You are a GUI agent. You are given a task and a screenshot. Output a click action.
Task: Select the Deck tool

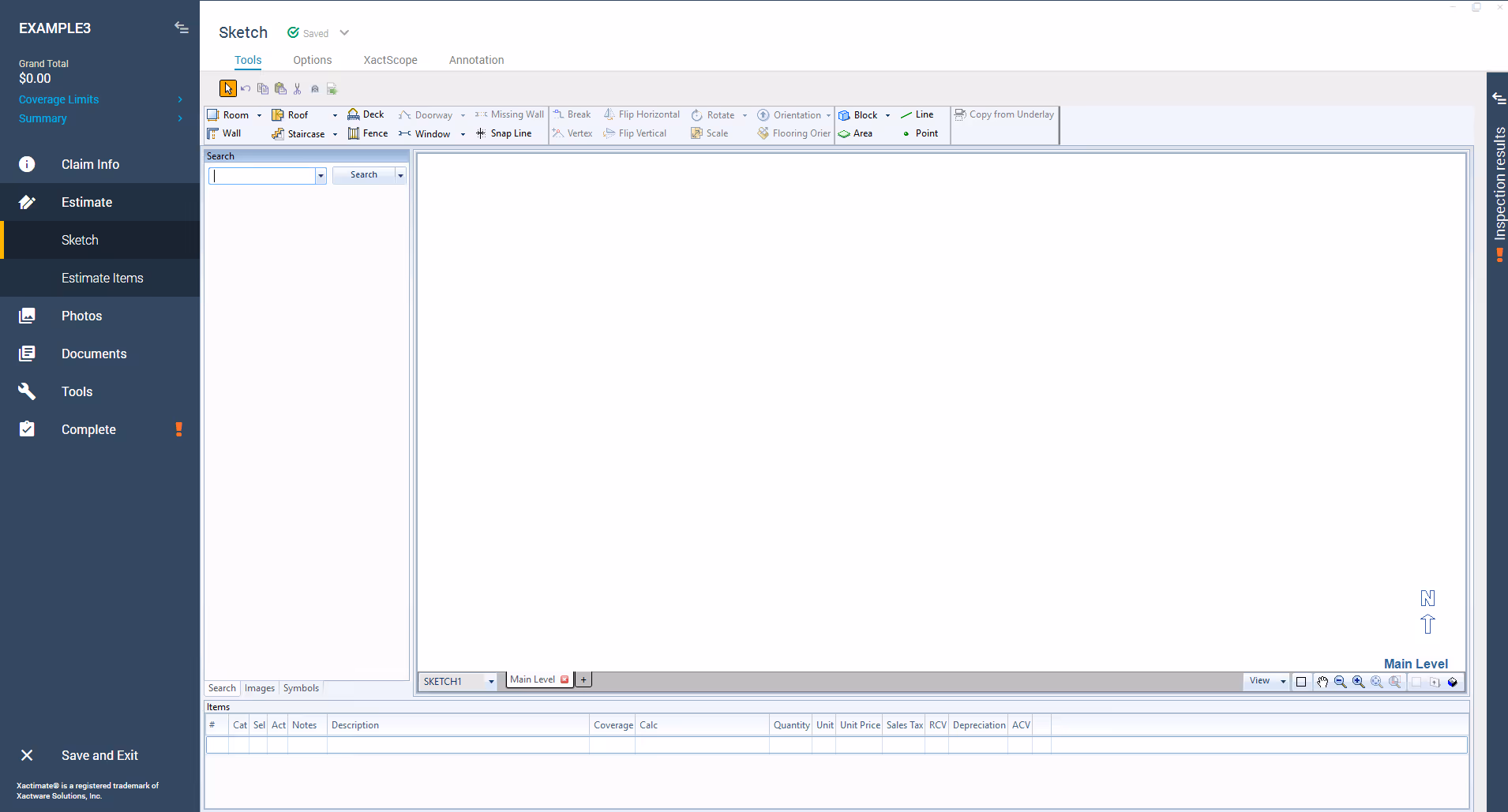click(x=366, y=114)
